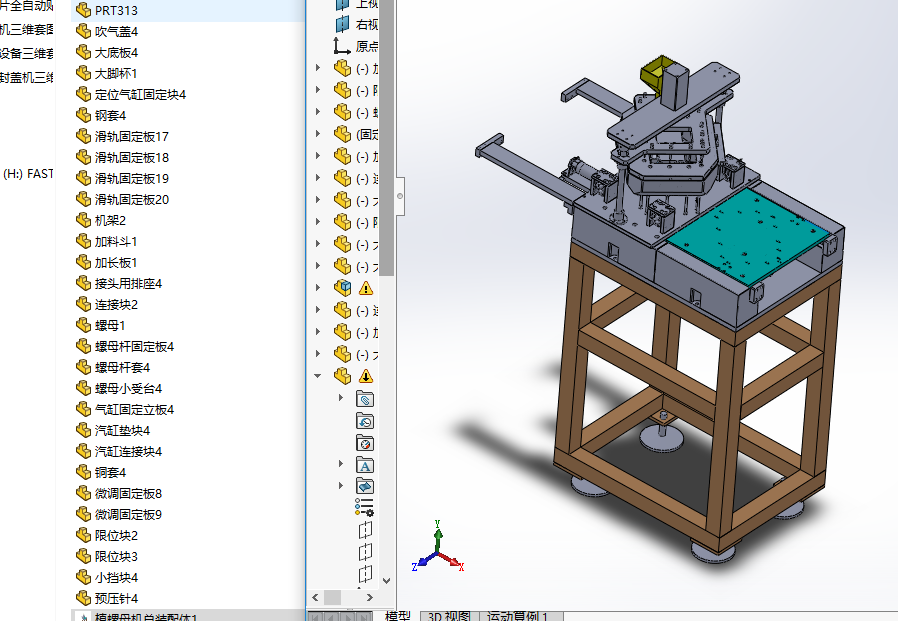Click the part icon beside 预压针4
Viewport: 898px width, 621px height.
[x=84, y=598]
